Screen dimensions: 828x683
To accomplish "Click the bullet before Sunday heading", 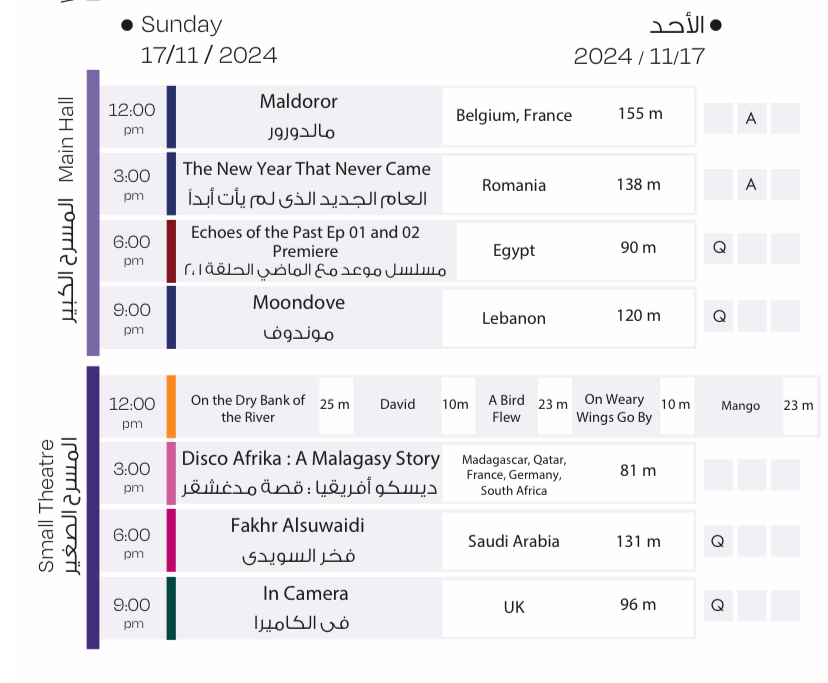I will (x=127, y=25).
